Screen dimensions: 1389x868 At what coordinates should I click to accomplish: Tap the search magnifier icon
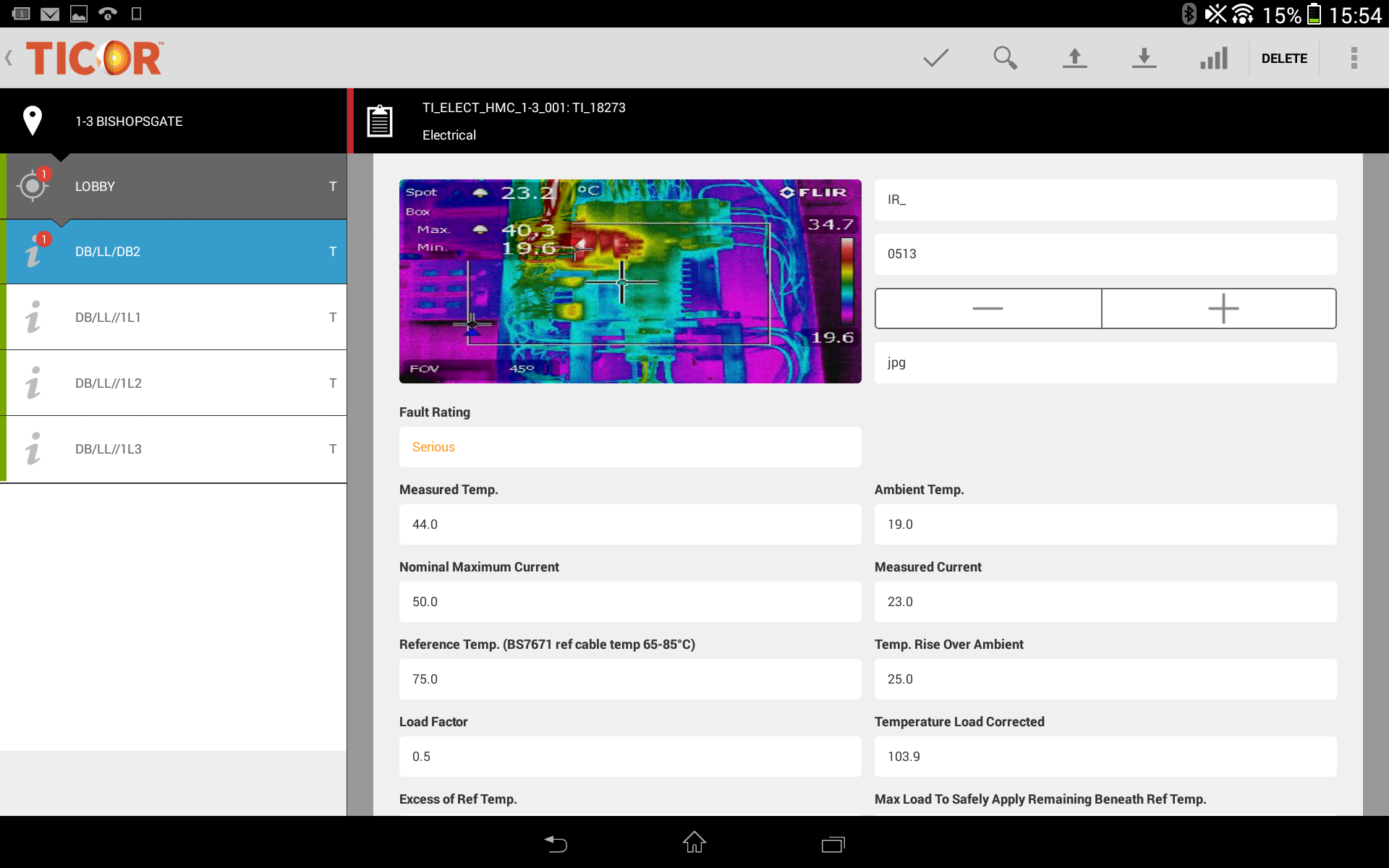point(1006,57)
